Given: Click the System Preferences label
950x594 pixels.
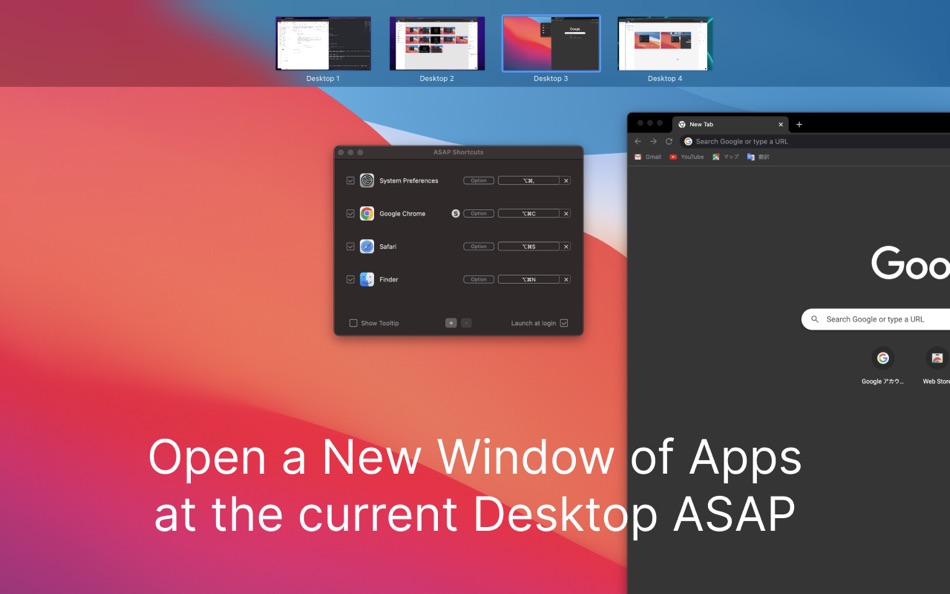Looking at the screenshot, I should [408, 181].
